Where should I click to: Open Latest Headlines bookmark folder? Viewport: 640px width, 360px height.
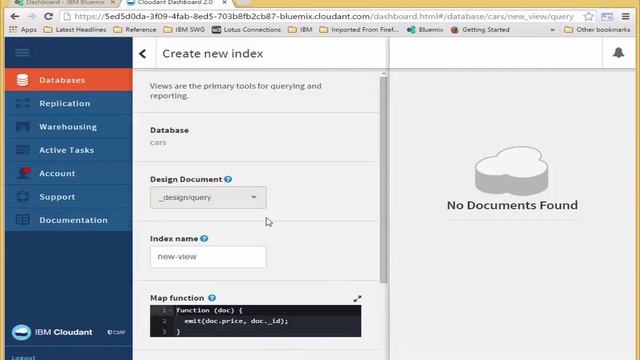click(x=75, y=30)
